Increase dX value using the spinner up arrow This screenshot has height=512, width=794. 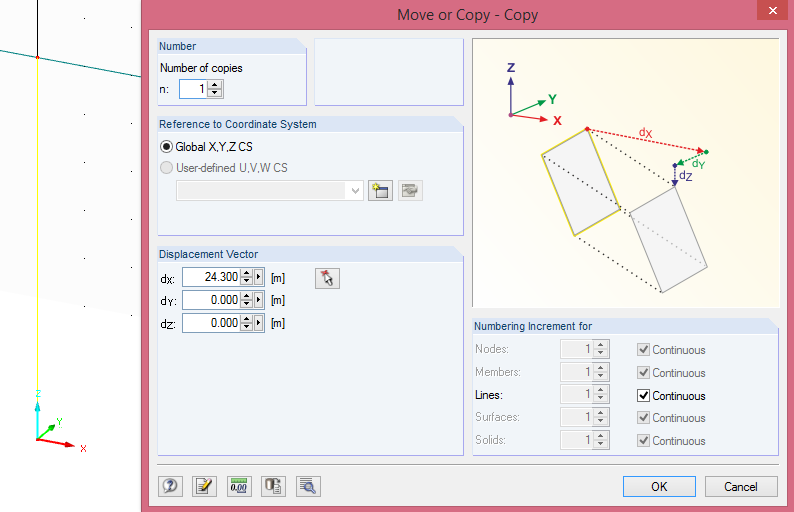click(x=247, y=273)
